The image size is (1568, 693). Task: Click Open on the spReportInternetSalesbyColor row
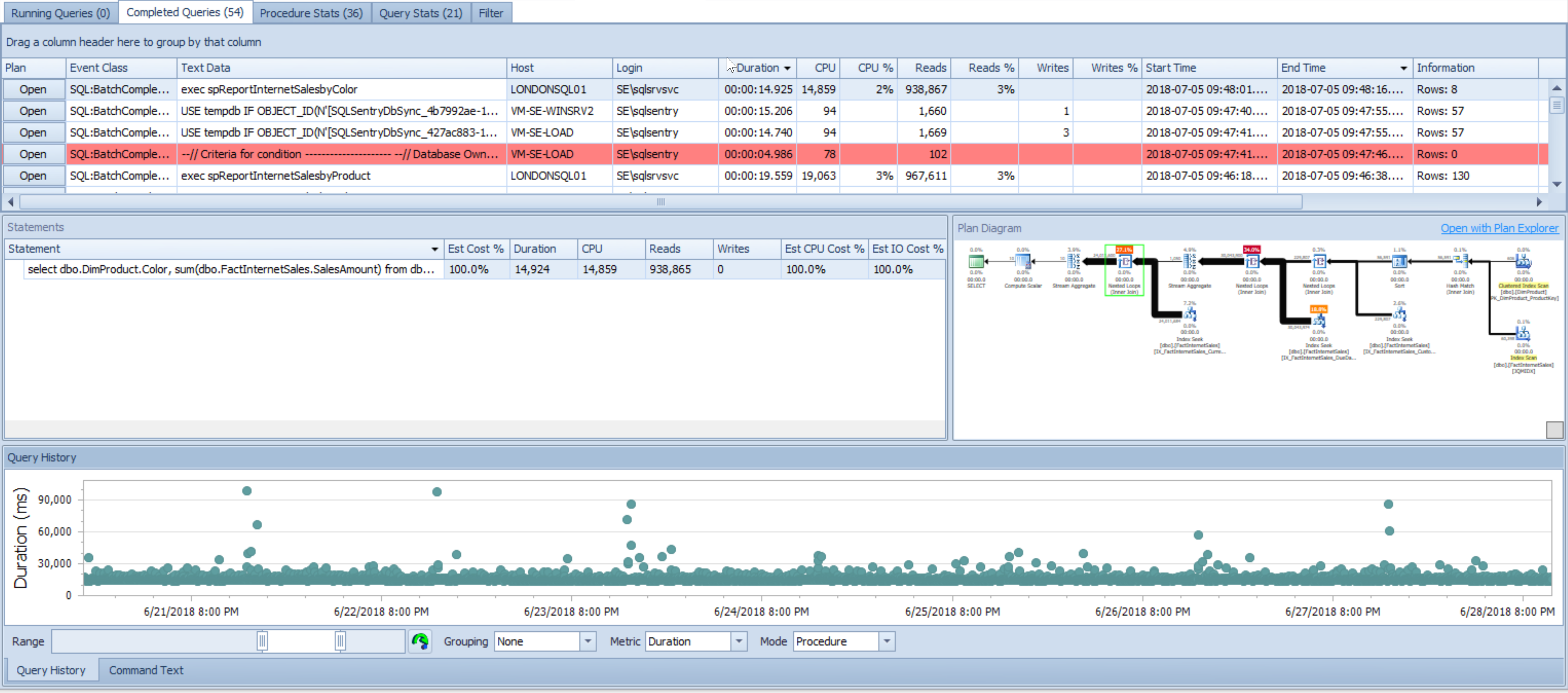click(33, 89)
